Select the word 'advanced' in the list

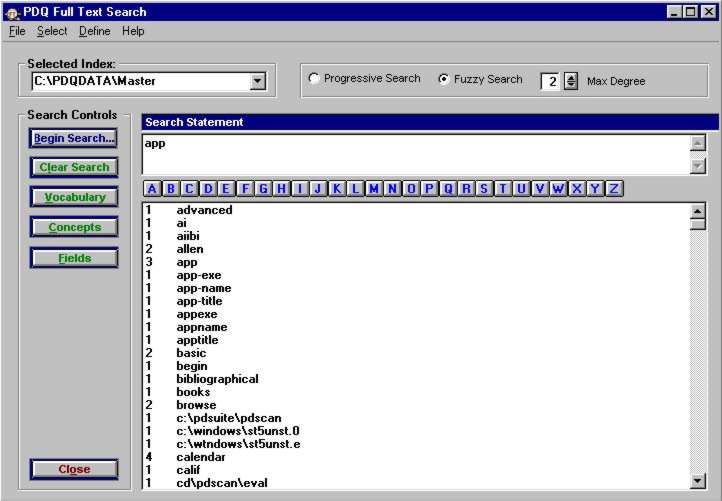click(204, 210)
